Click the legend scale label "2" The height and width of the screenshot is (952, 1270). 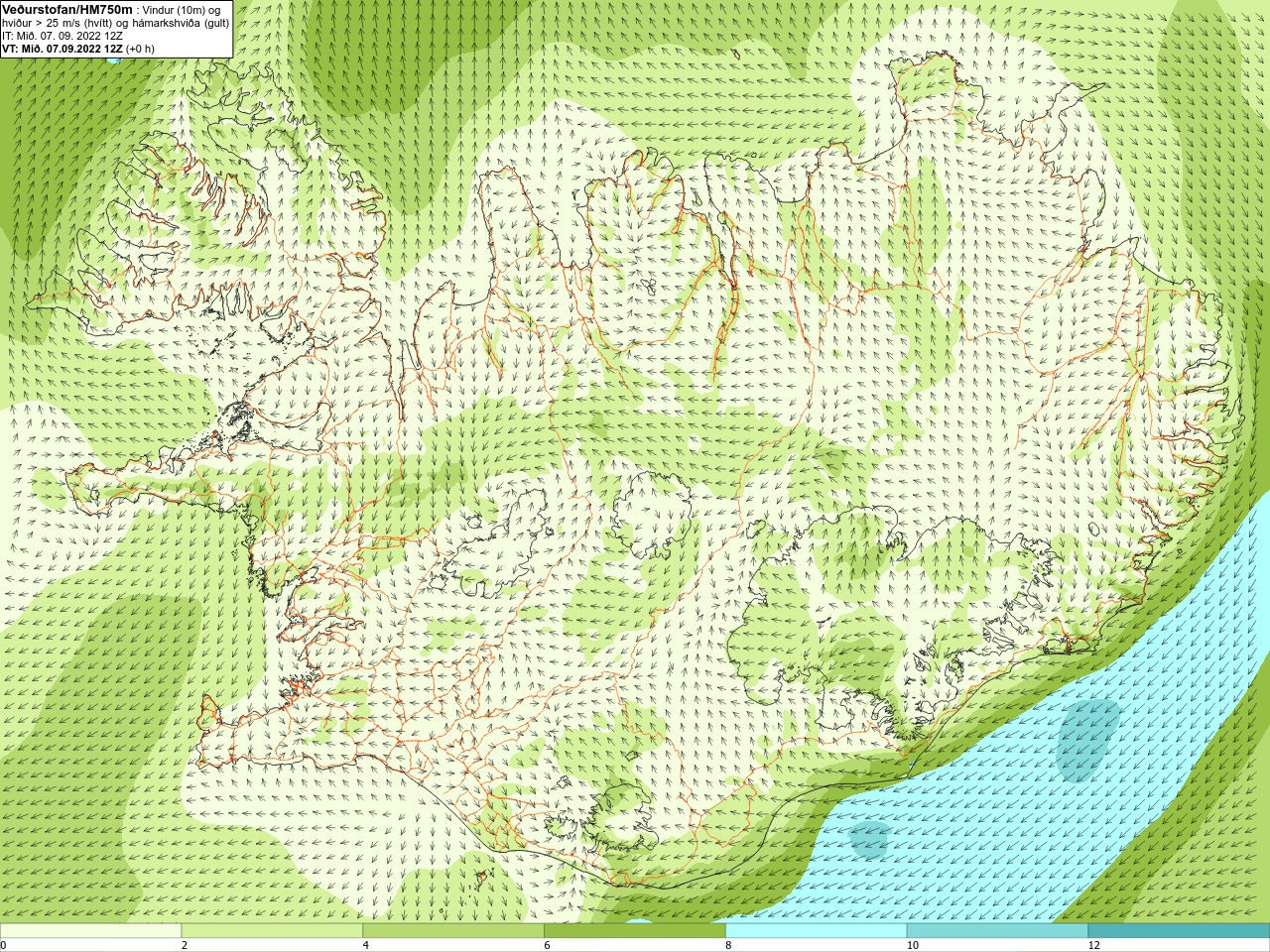click(185, 945)
